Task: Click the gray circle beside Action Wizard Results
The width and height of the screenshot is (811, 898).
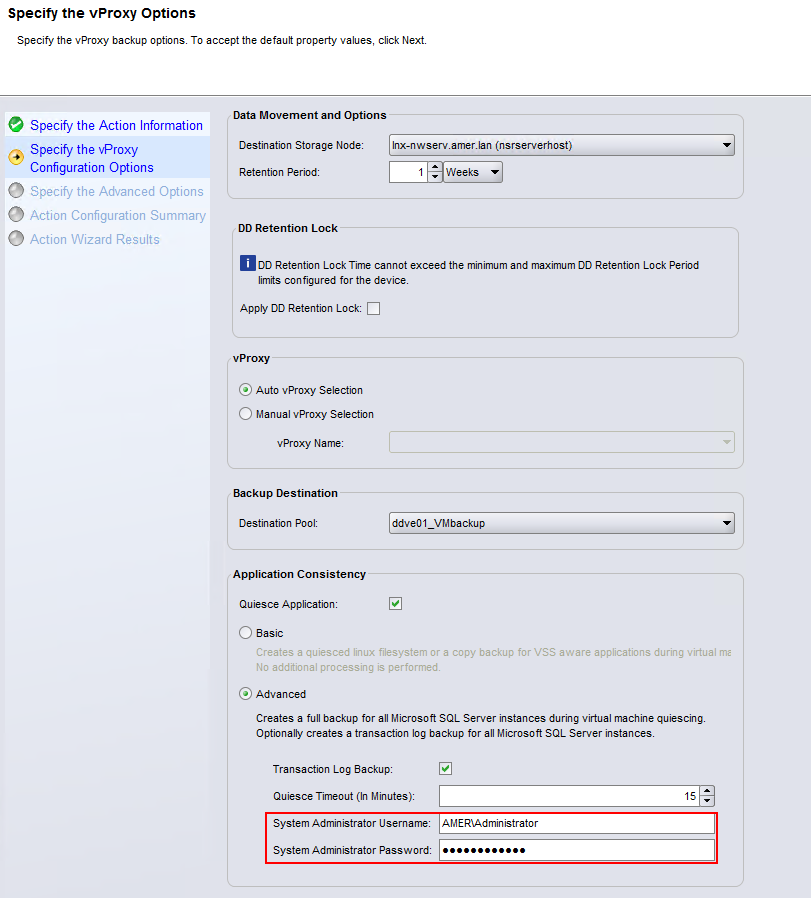Action: click(18, 239)
